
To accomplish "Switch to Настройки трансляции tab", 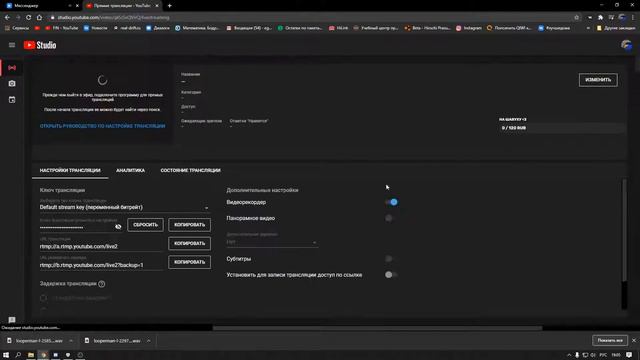I will tap(70, 170).
